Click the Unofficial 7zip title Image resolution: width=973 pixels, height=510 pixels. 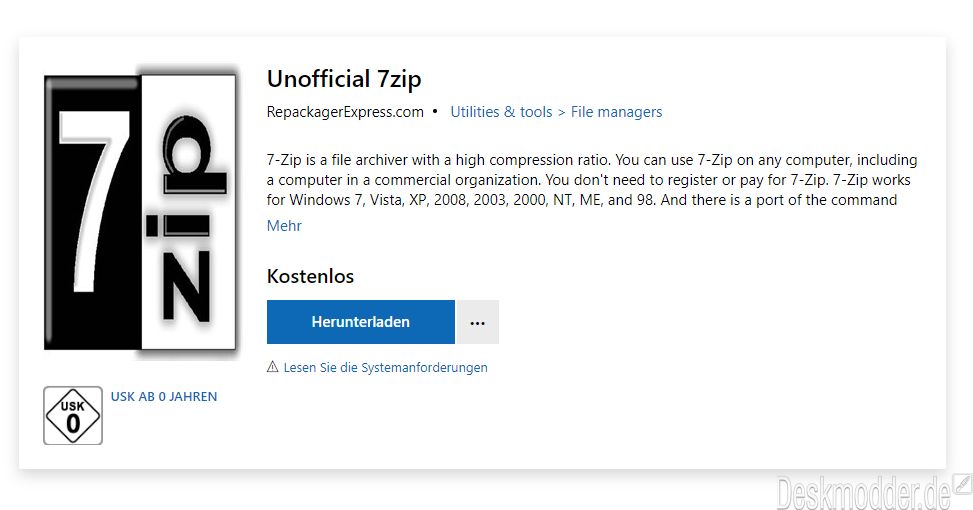[x=344, y=79]
